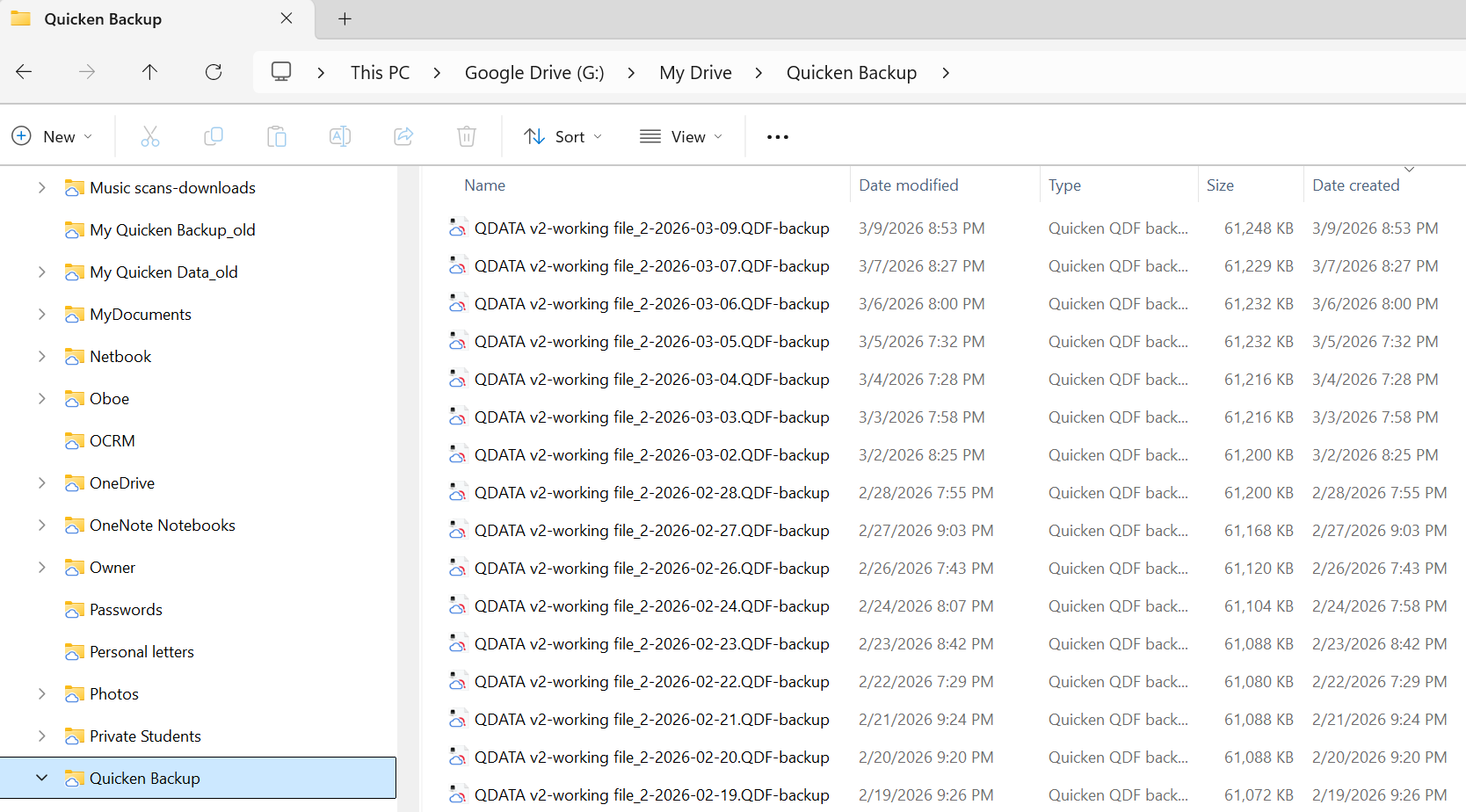Open a new tab with plus button
1466x812 pixels.
click(x=345, y=18)
